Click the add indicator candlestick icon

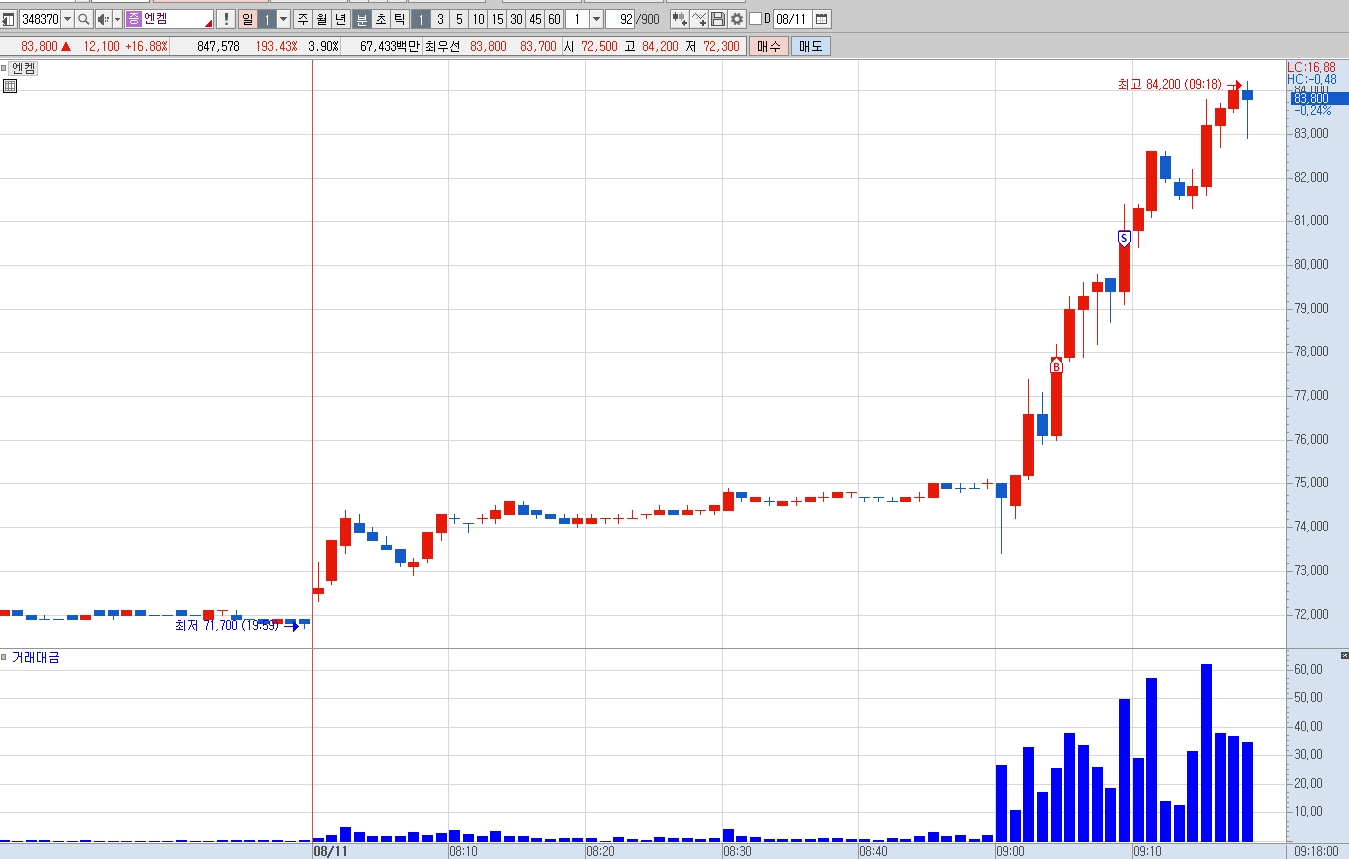click(x=679, y=19)
